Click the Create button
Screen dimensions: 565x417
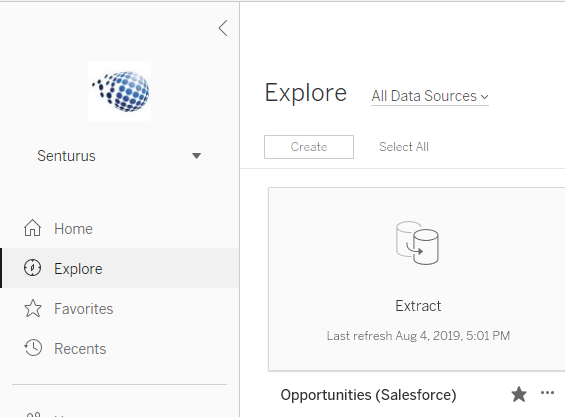pos(309,147)
